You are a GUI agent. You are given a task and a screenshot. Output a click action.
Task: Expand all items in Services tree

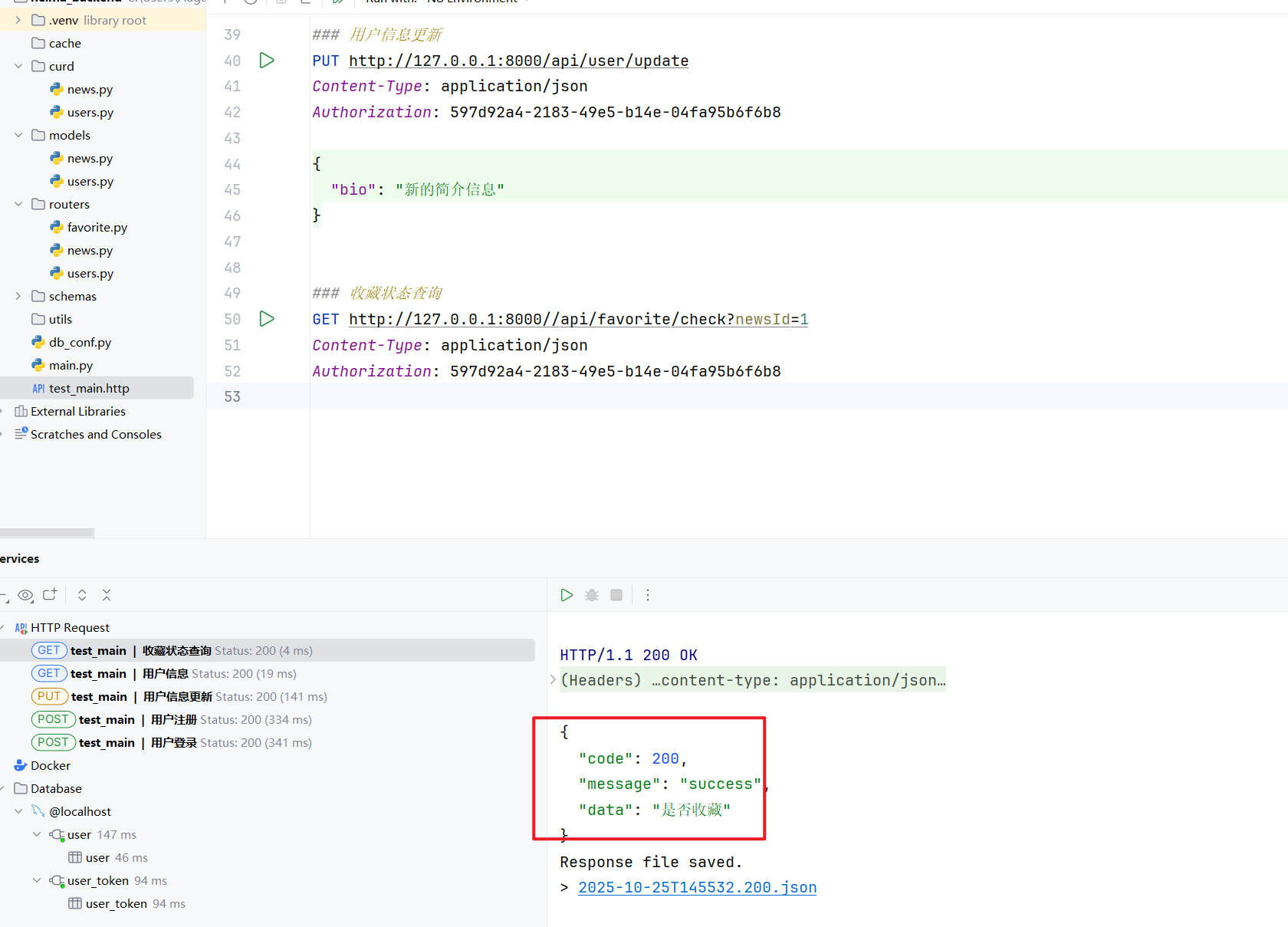(82, 595)
